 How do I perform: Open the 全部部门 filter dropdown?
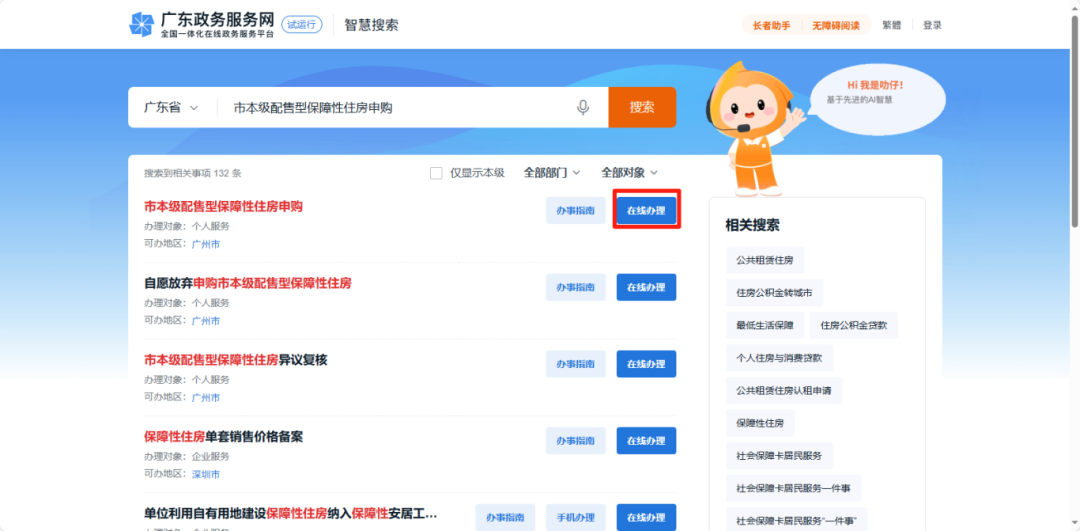pos(552,173)
